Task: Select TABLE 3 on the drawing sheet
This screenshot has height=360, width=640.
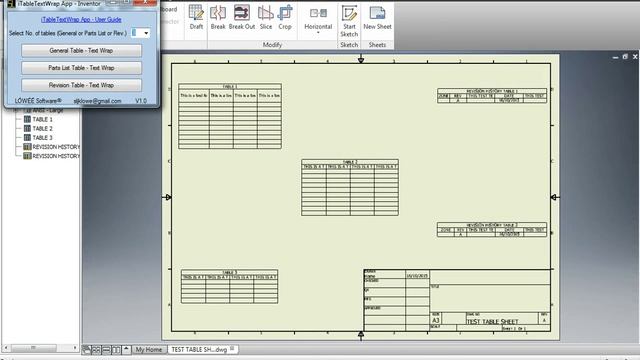Action: [229, 287]
